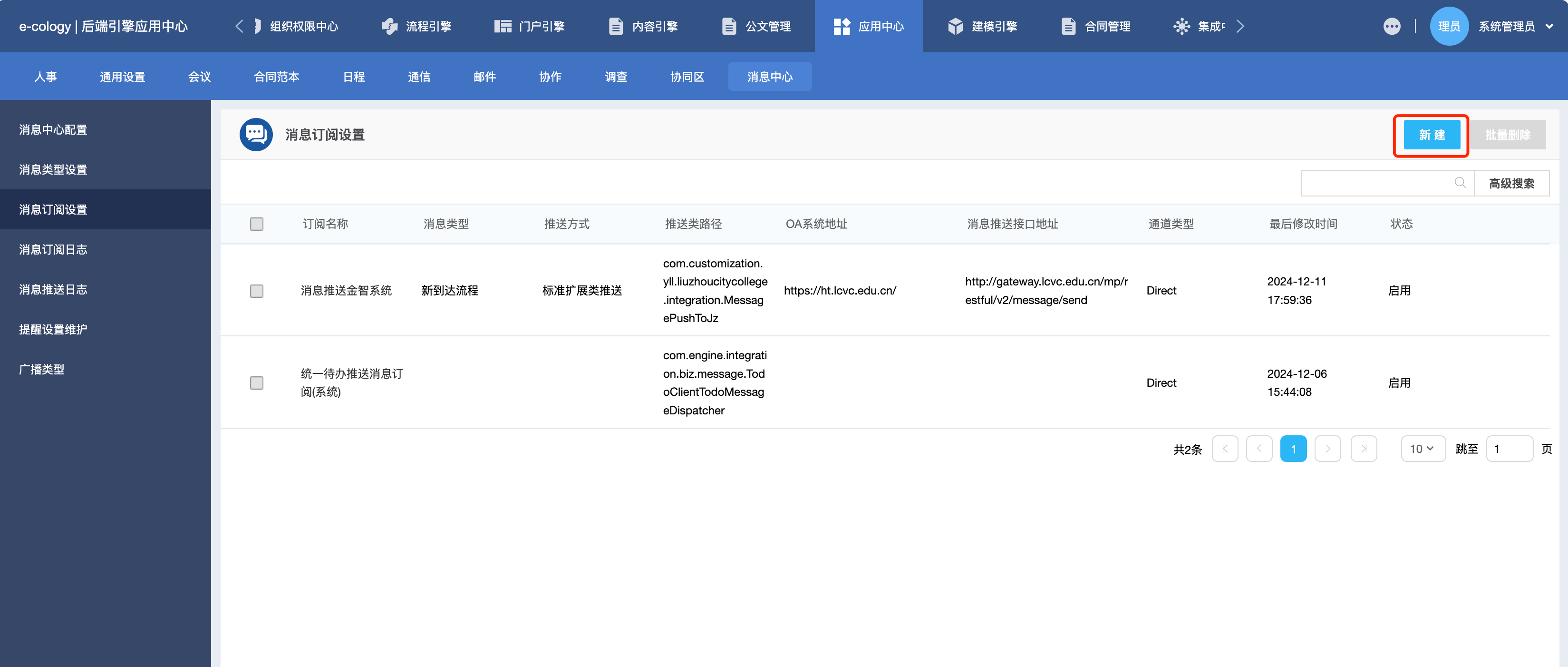Switch to the 协同区 tab
Viewport: 1568px width, 667px height.
point(687,77)
